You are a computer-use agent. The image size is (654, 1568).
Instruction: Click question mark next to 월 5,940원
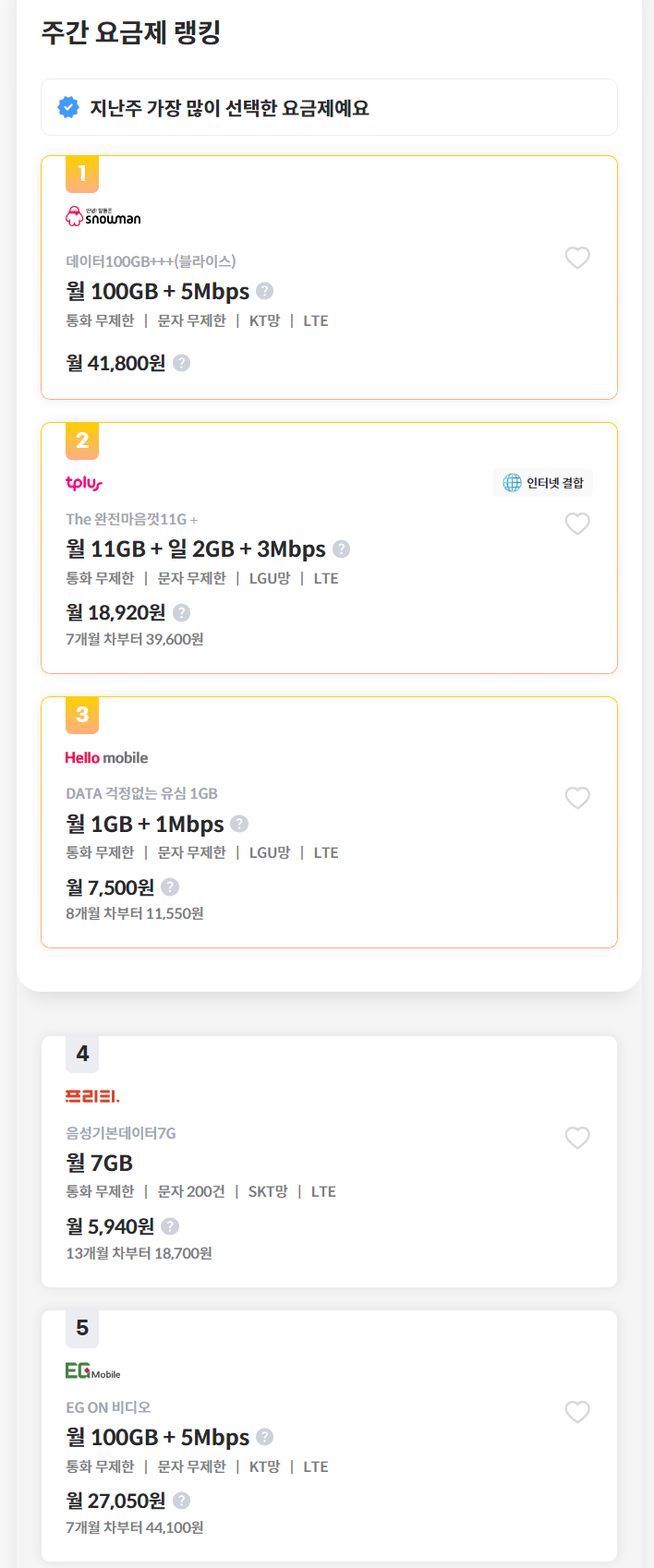coord(170,1226)
